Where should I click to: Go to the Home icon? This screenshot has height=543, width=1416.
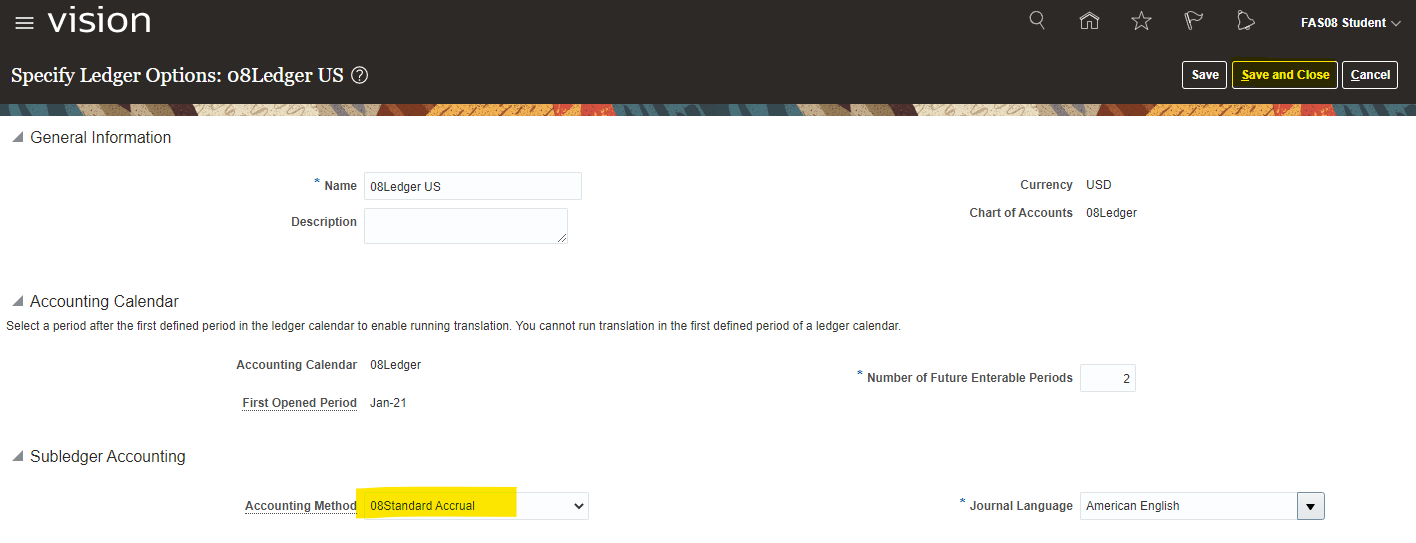point(1089,21)
